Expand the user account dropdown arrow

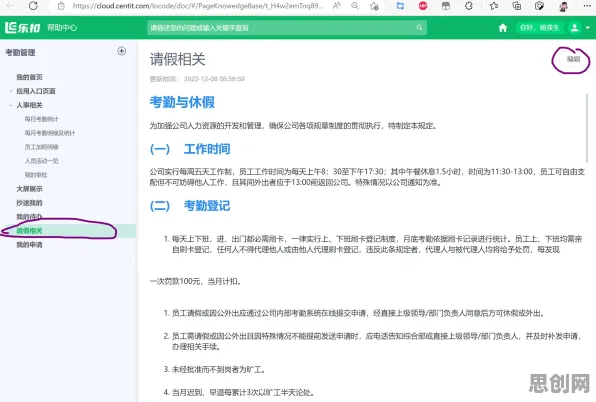click(x=588, y=28)
